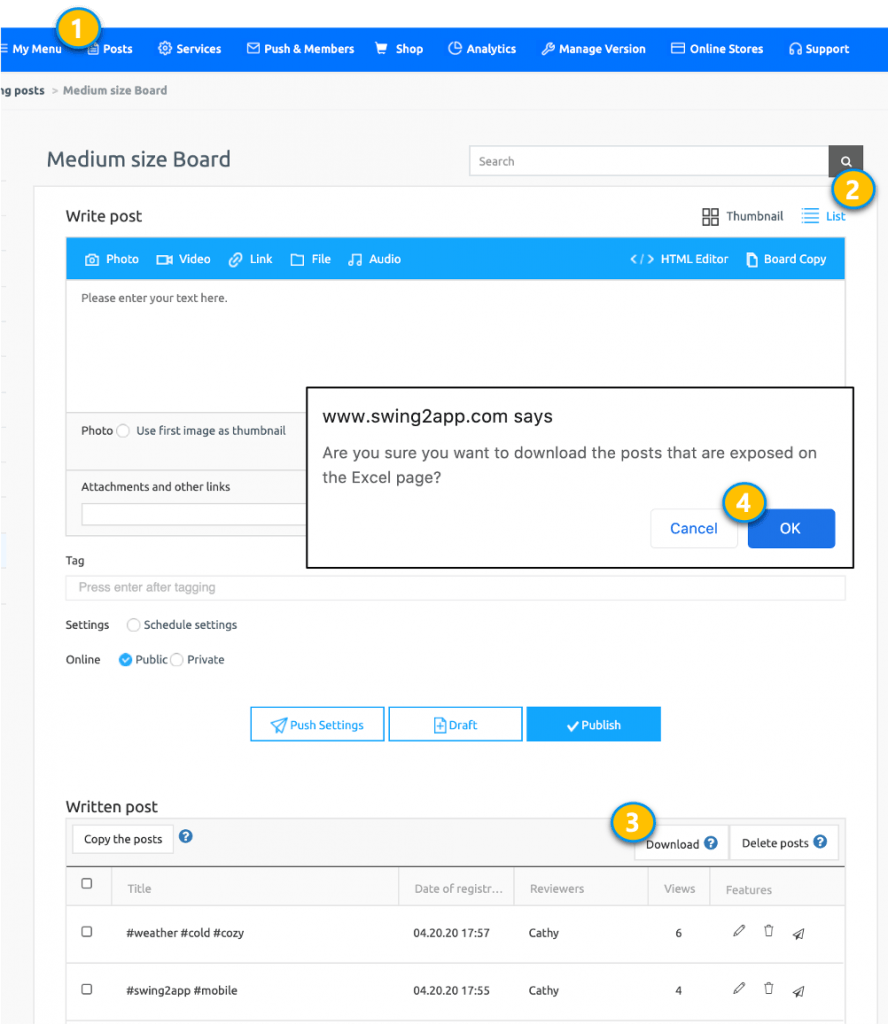Screen dimensions: 888x1024
Task: Check the #weather #cold #cozy post checkbox
Action: tap(87, 931)
